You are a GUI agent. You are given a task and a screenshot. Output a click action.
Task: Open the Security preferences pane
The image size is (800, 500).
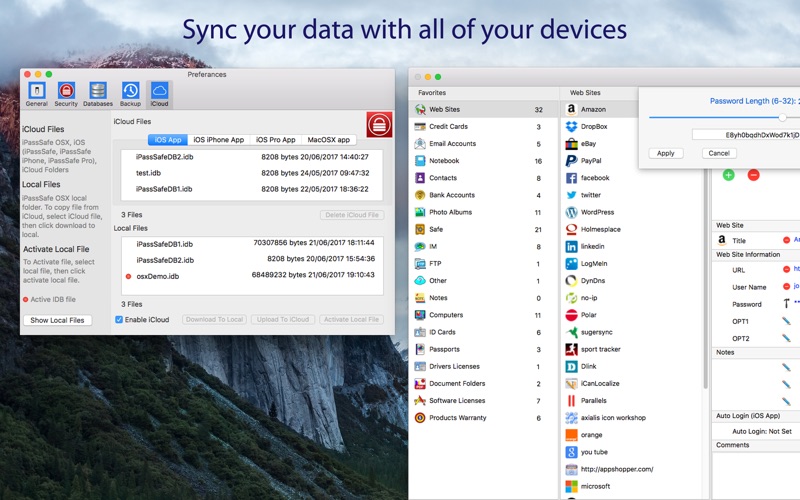[66, 94]
